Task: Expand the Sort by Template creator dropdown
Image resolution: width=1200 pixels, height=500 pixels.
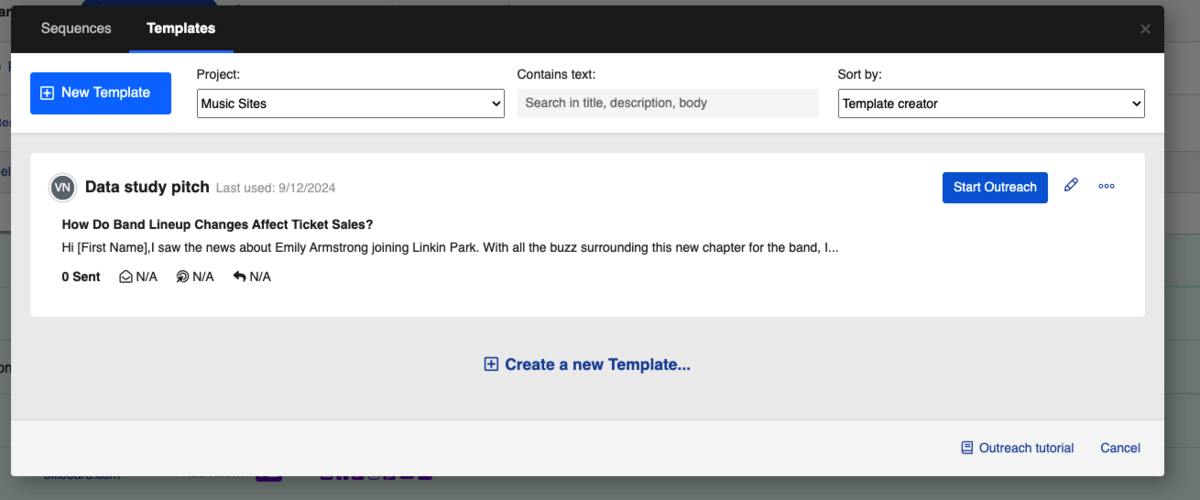Action: (x=990, y=103)
